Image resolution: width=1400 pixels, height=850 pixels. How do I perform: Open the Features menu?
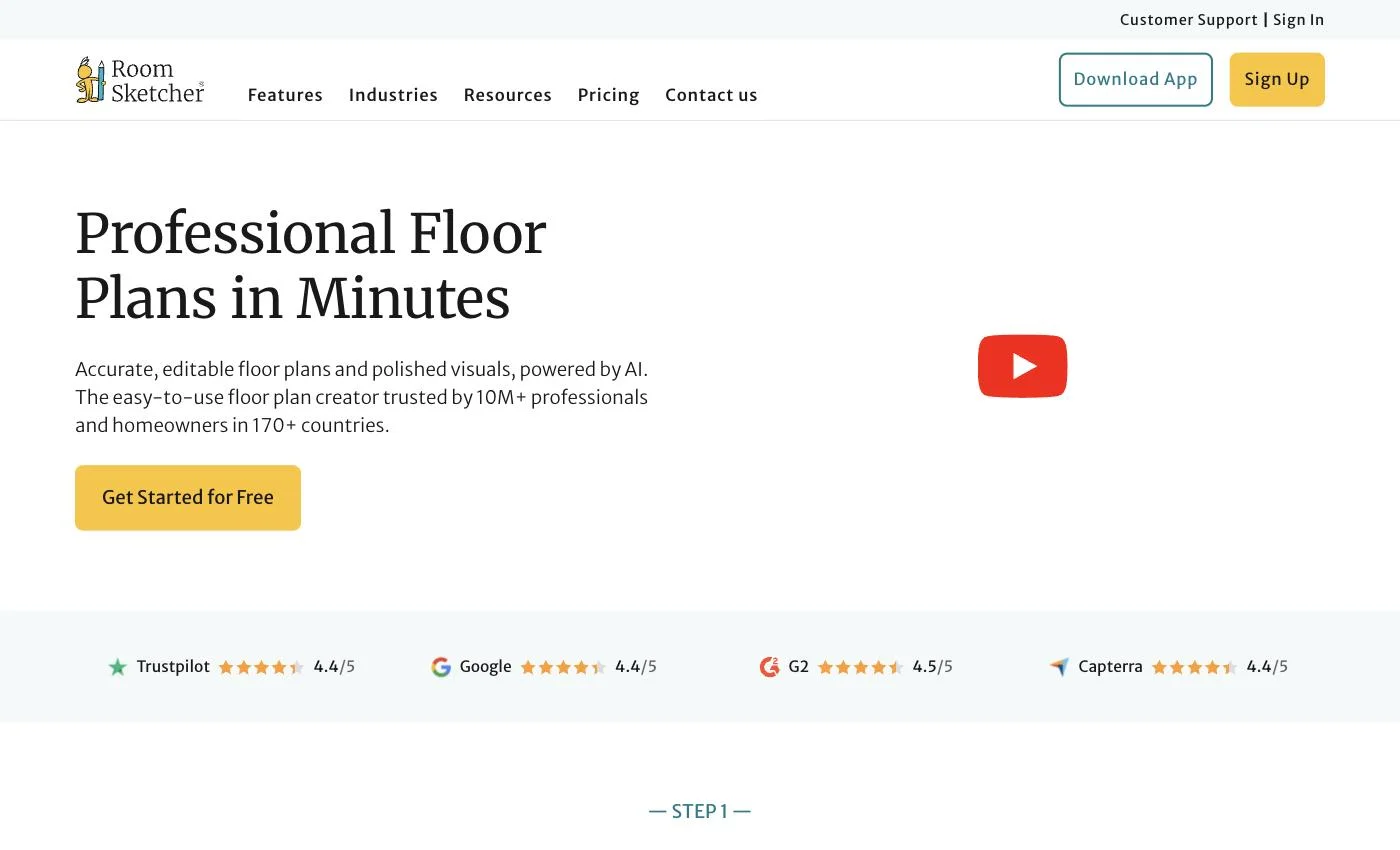285,95
